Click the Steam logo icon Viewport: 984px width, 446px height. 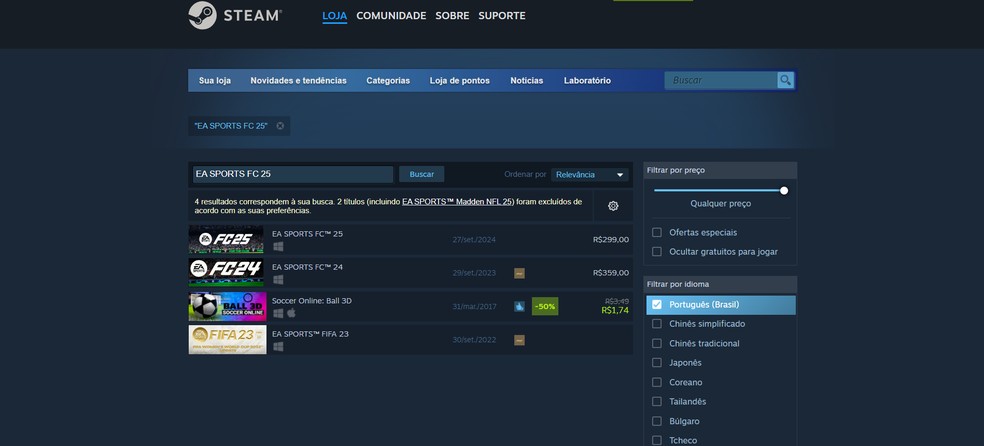point(202,15)
